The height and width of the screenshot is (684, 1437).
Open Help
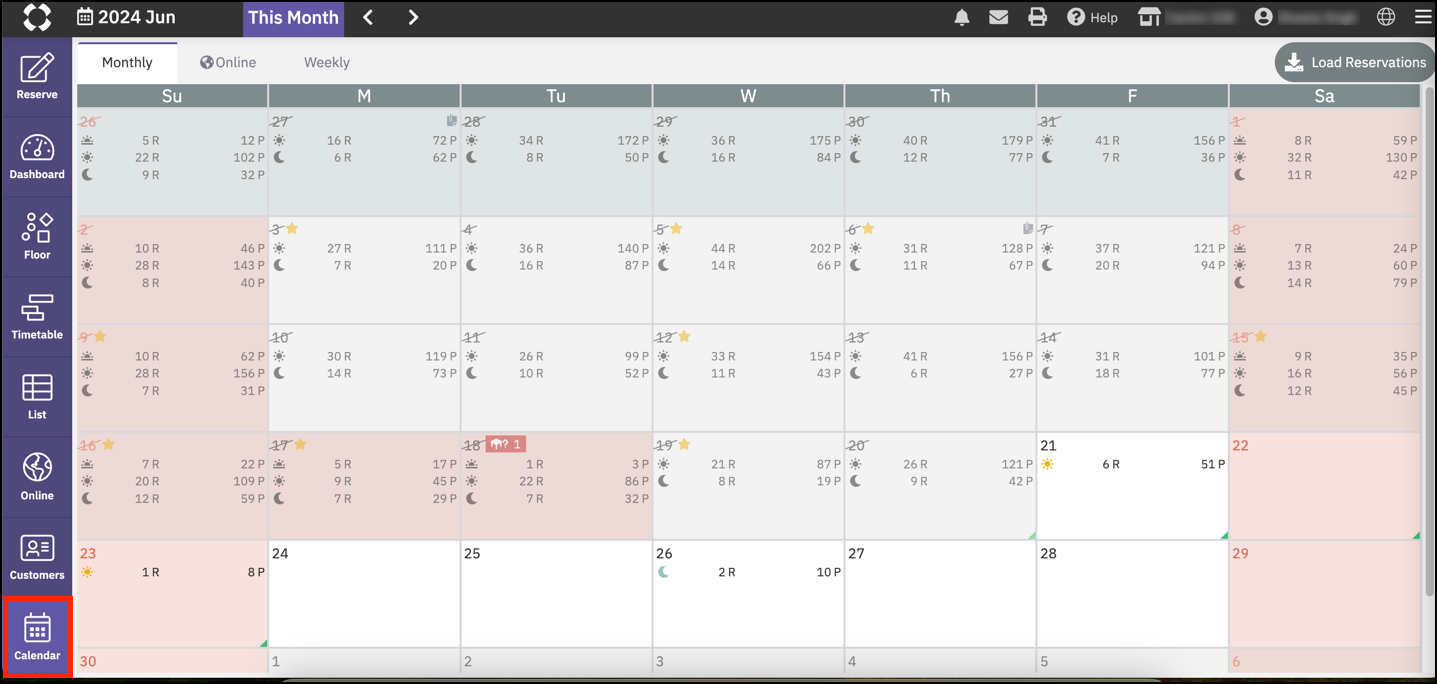click(x=1092, y=17)
